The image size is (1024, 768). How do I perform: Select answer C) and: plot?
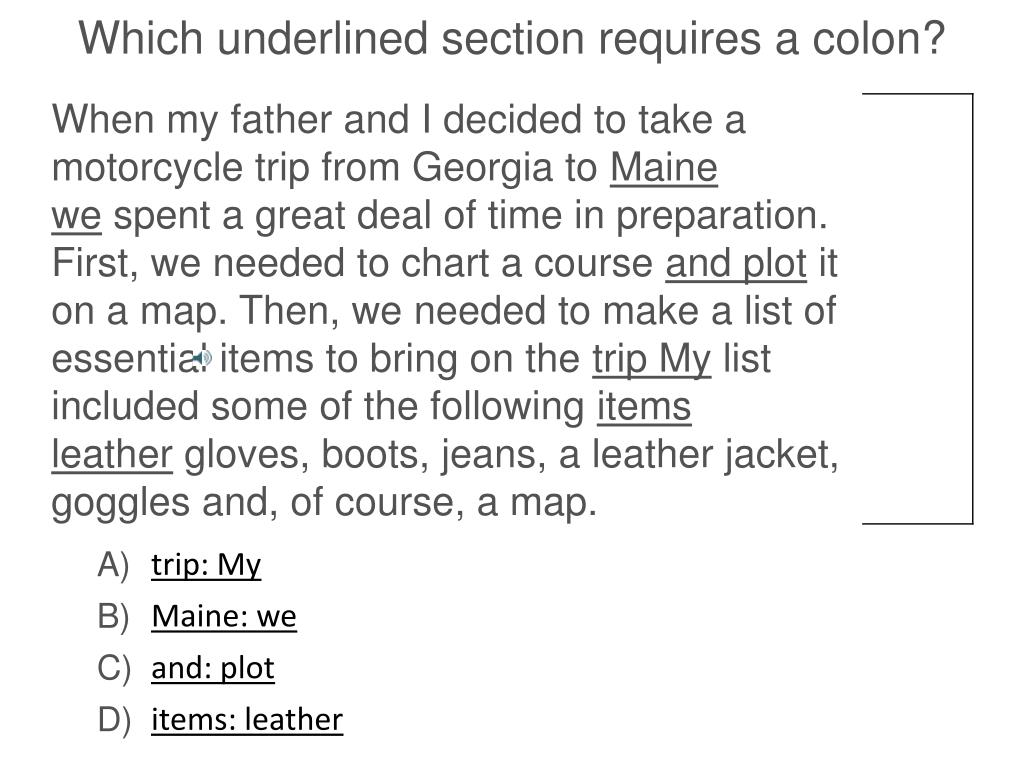point(213,667)
